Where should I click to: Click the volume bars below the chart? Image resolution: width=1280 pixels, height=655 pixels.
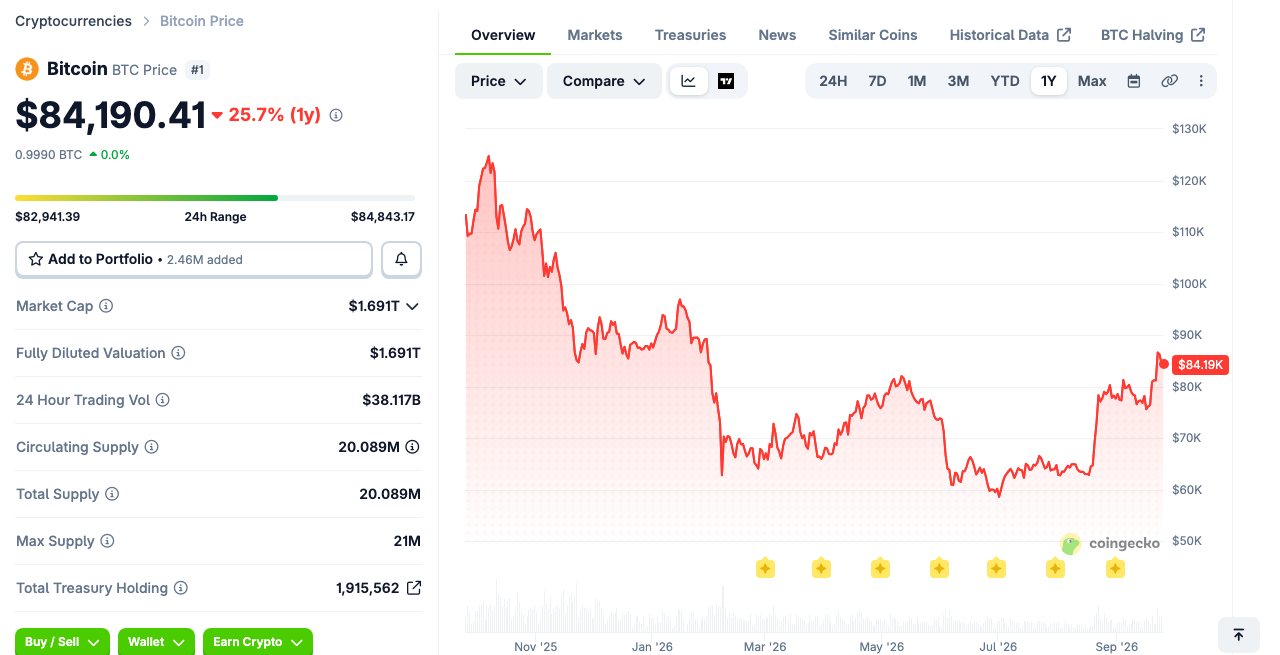pyautogui.click(x=815, y=608)
